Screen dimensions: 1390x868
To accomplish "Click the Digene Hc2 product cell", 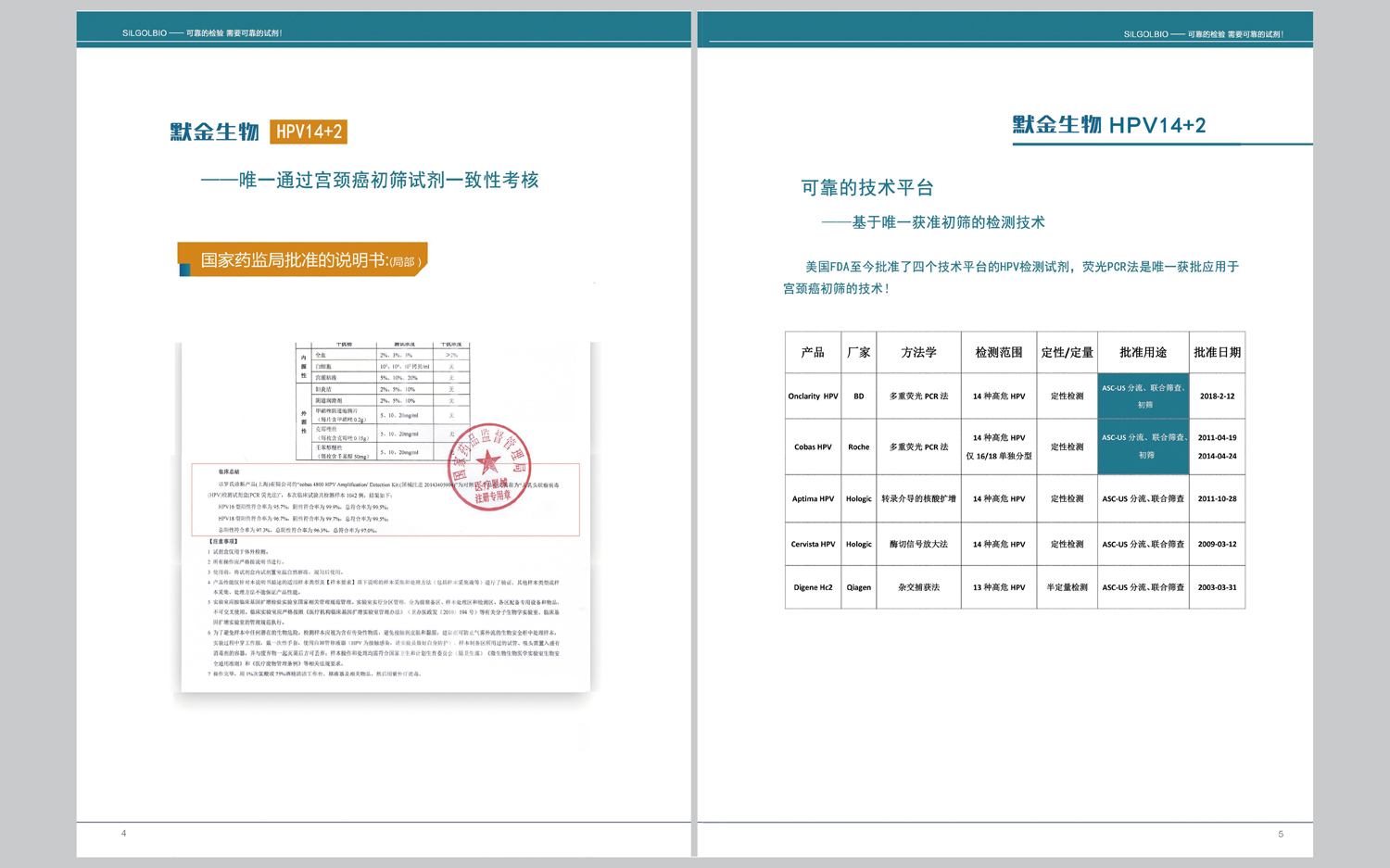I will 813,587.
